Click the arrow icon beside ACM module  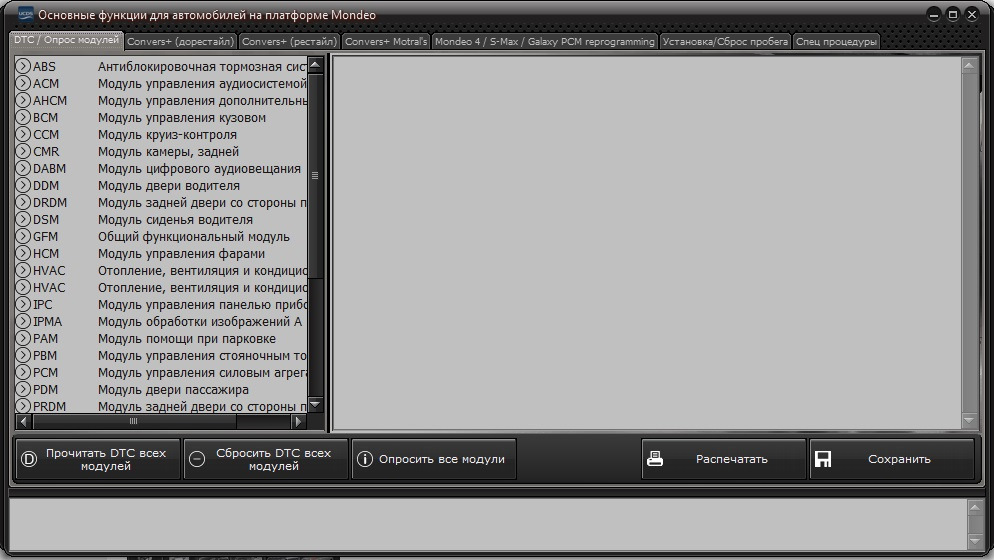pyautogui.click(x=23, y=83)
